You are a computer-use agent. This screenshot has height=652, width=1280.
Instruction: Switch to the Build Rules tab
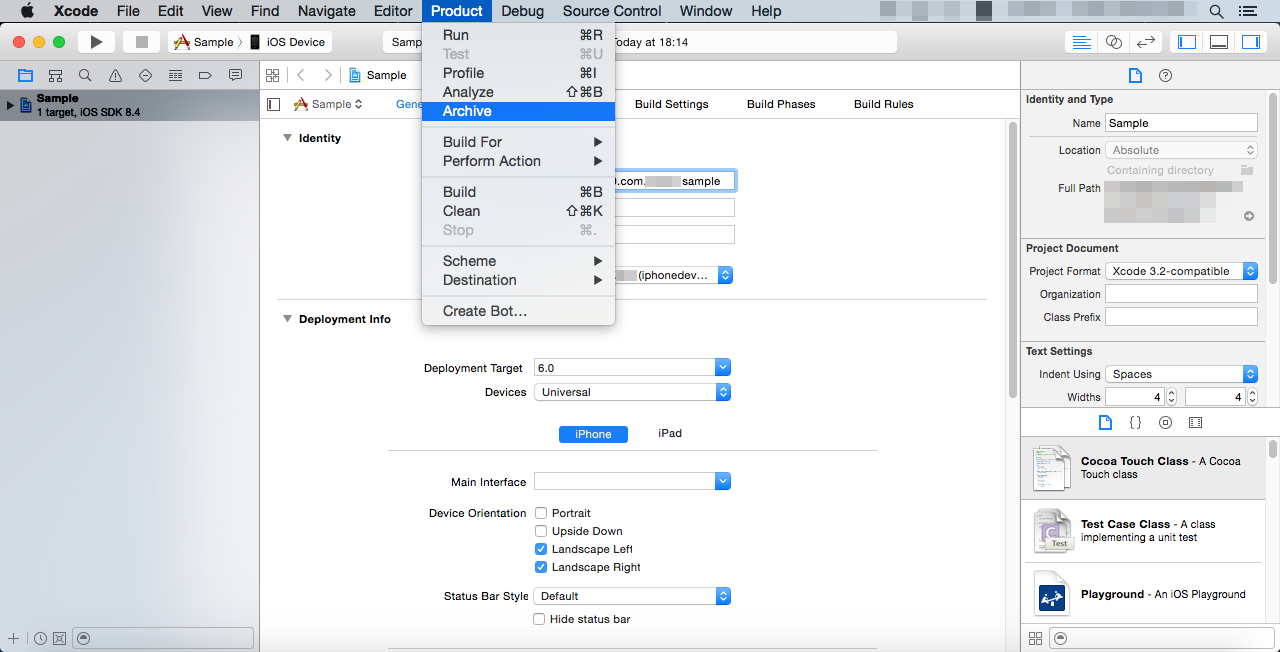883,104
